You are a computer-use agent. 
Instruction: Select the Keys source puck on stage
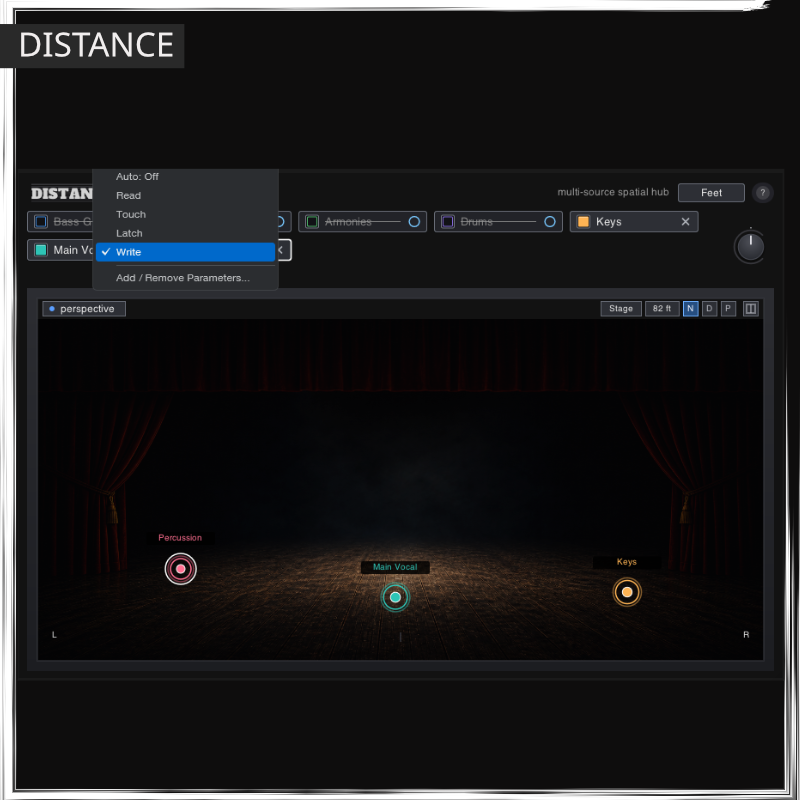[x=627, y=592]
